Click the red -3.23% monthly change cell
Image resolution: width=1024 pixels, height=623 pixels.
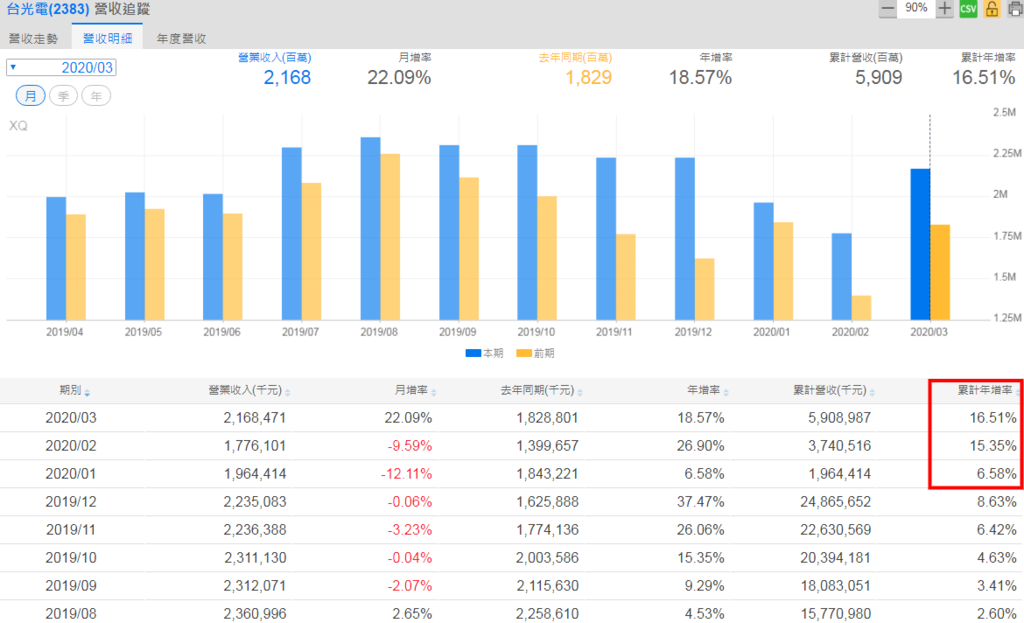pos(409,530)
